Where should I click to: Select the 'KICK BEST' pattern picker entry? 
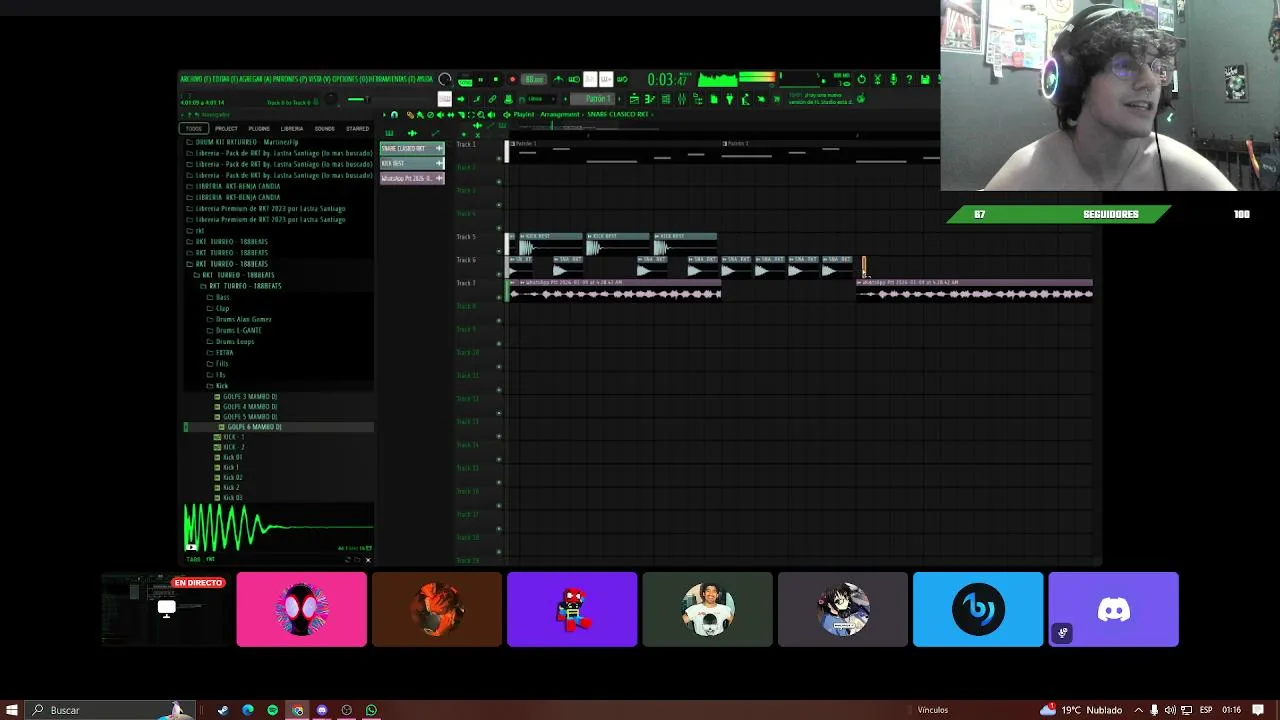pyautogui.click(x=412, y=163)
